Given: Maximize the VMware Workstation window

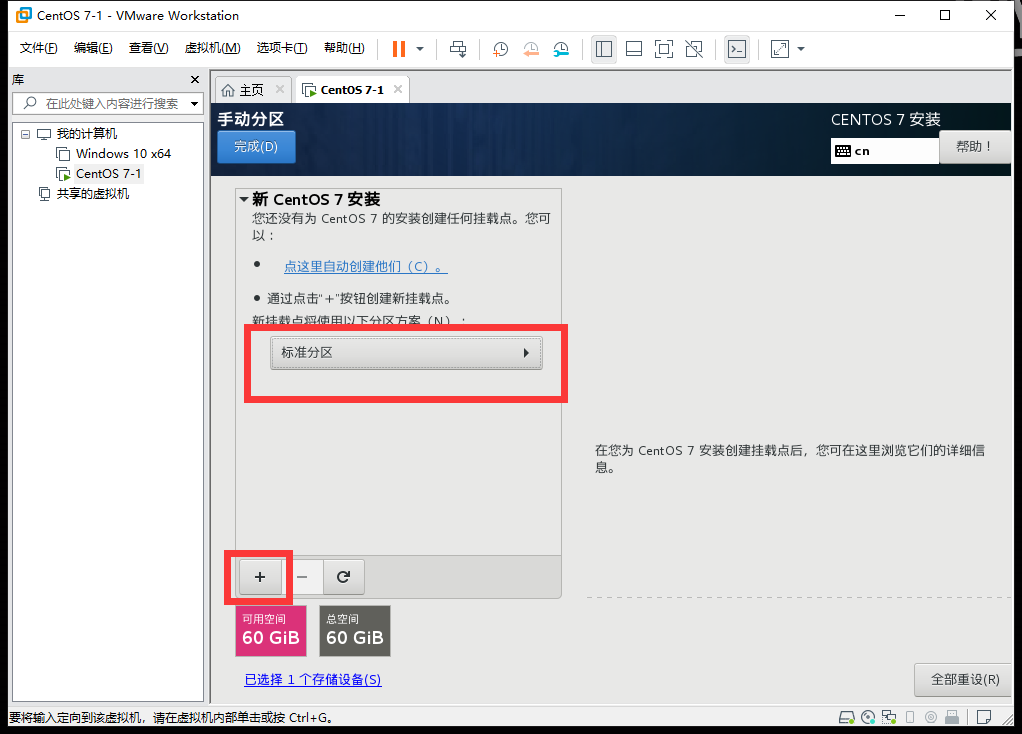Looking at the screenshot, I should 944,15.
